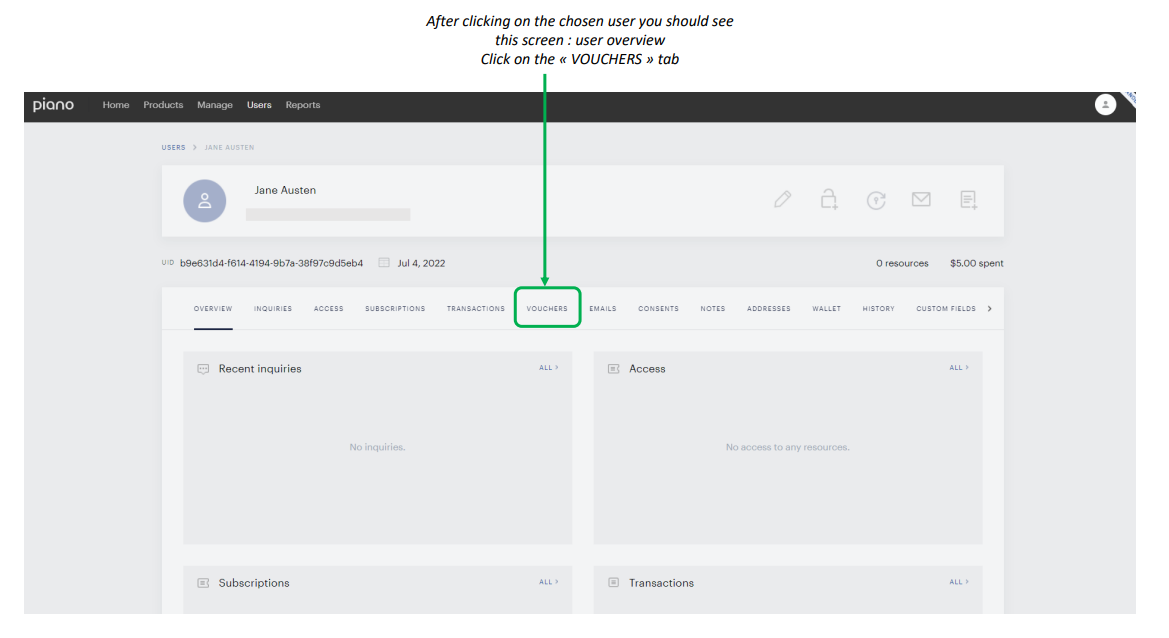The height and width of the screenshot is (638, 1169).
Task: Open the Reports menu
Action: click(303, 105)
